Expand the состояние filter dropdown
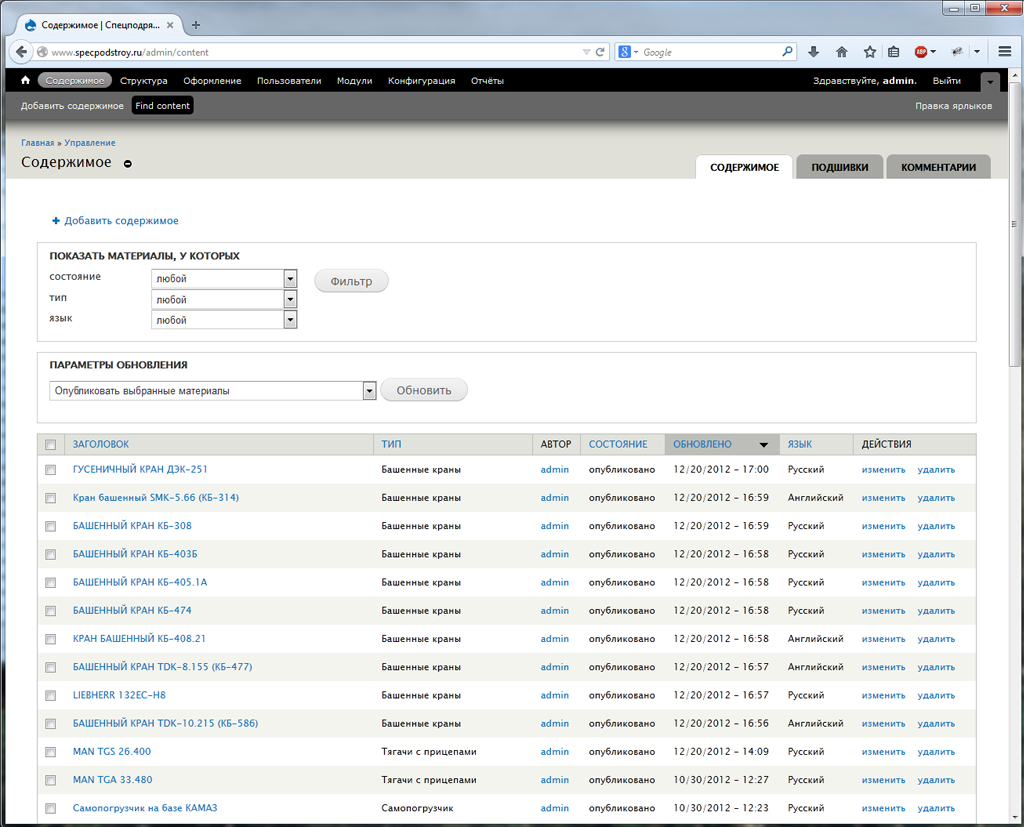 tap(290, 279)
